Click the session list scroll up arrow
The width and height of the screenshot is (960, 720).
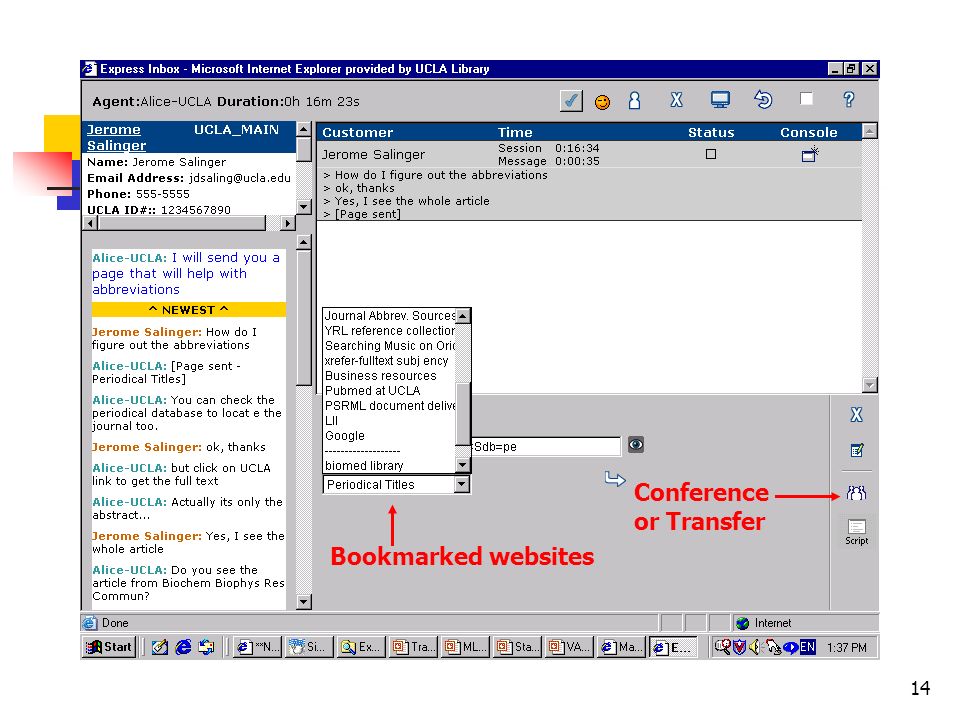869,130
